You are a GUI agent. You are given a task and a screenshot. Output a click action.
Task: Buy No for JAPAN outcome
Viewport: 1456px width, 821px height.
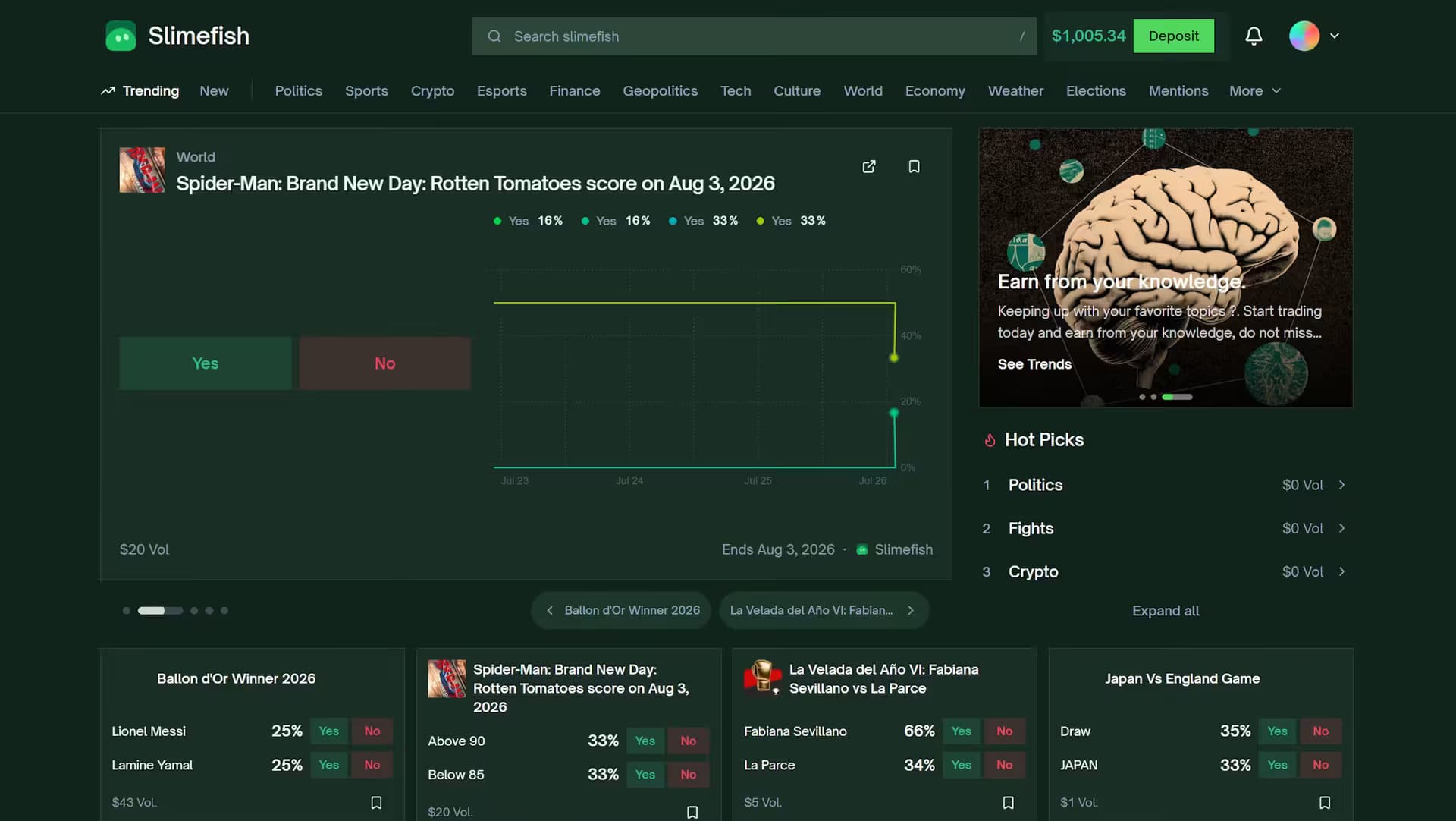point(1321,765)
